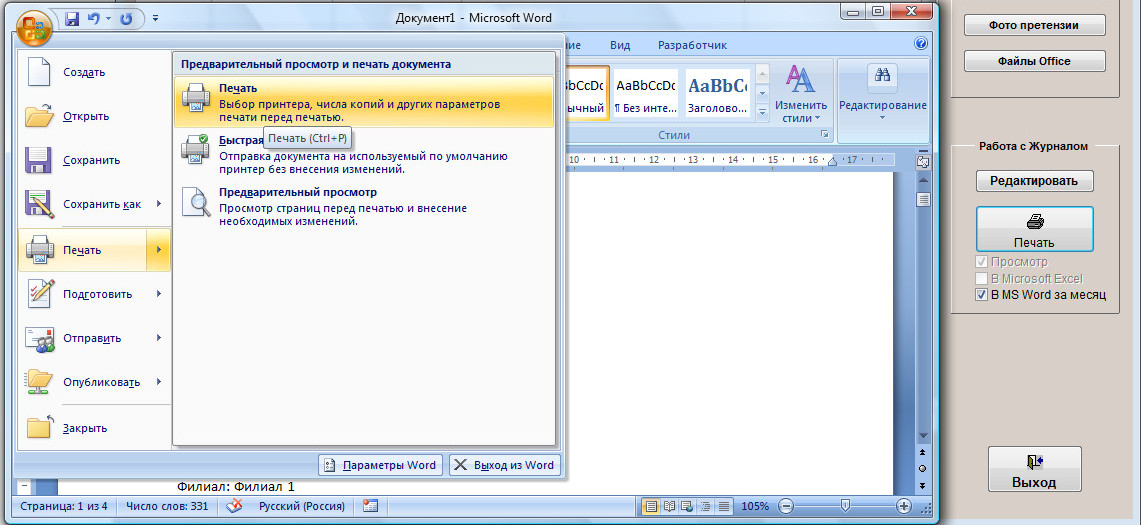Image resolution: width=1142 pixels, height=525 pixels.
Task: Choose Создать (New) in Office menu
Action: pyautogui.click(x=95, y=72)
